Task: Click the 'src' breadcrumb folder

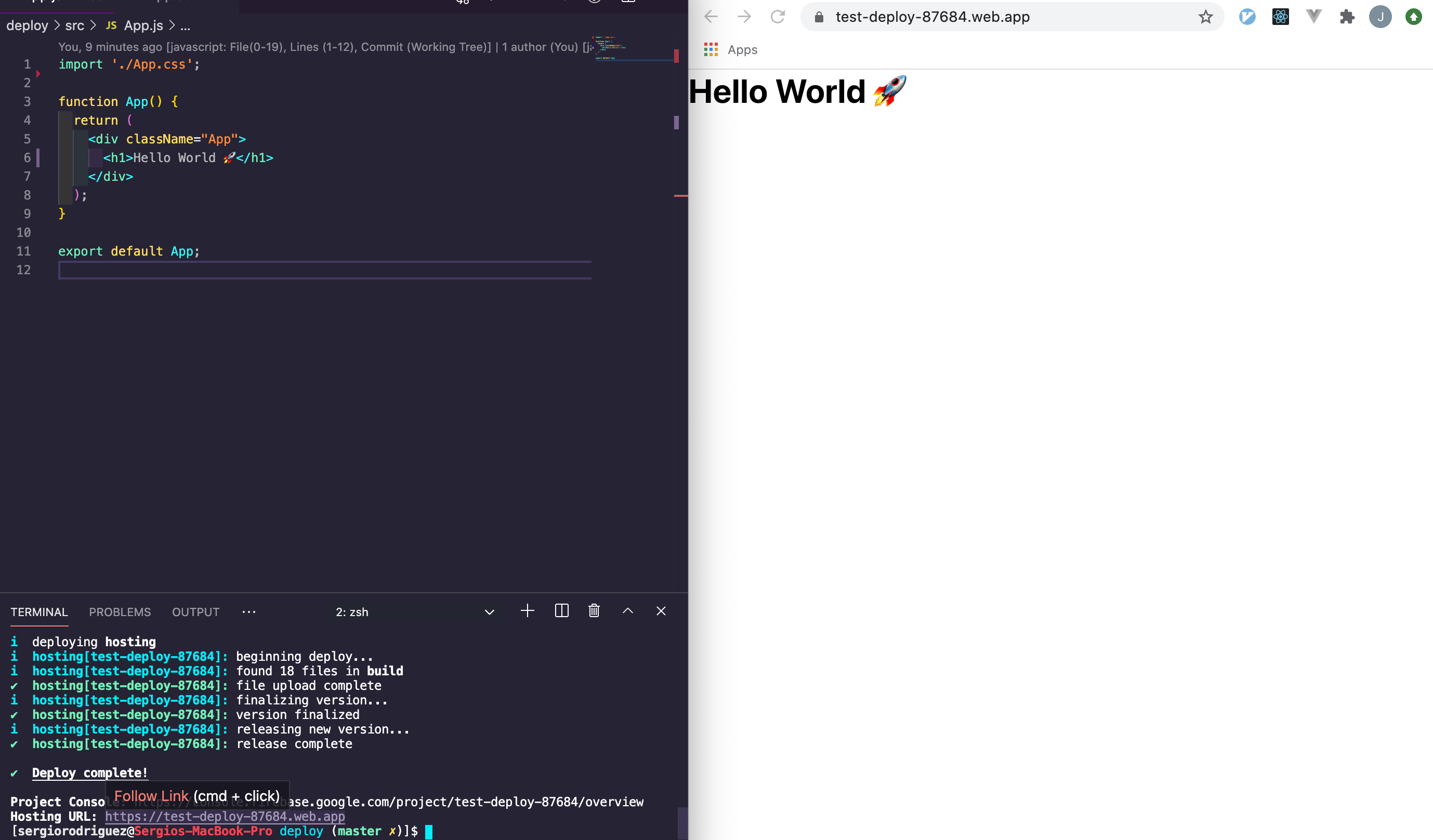Action: [74, 26]
